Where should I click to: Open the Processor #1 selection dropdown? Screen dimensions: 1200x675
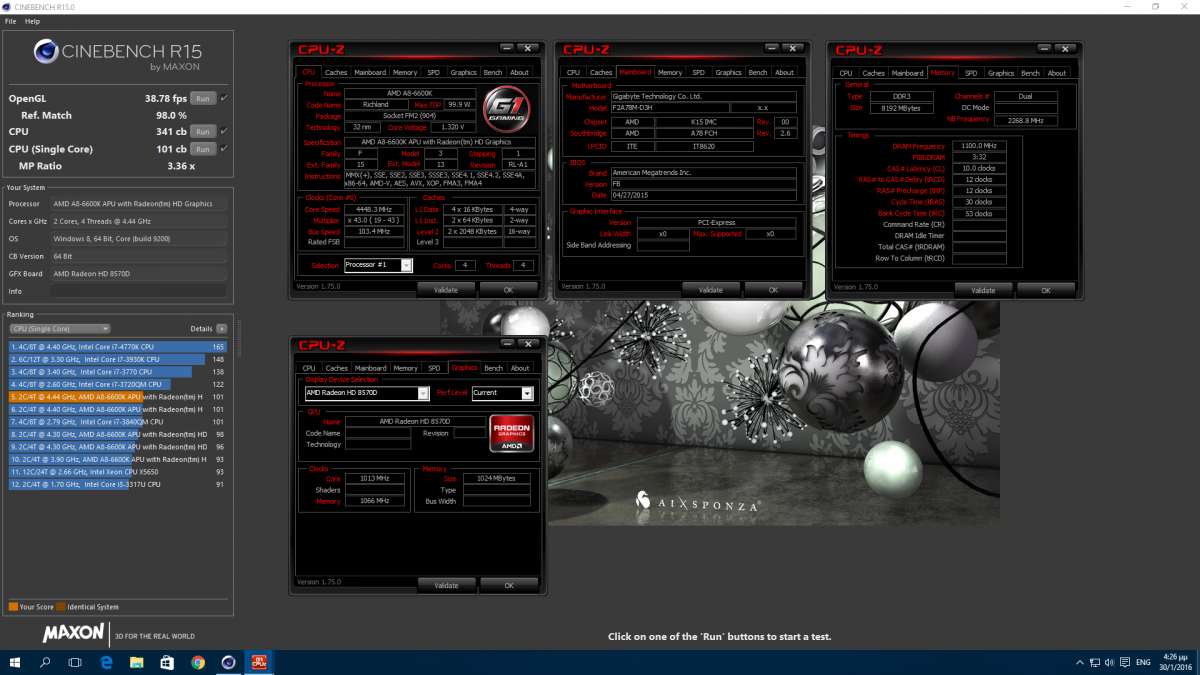(378, 265)
